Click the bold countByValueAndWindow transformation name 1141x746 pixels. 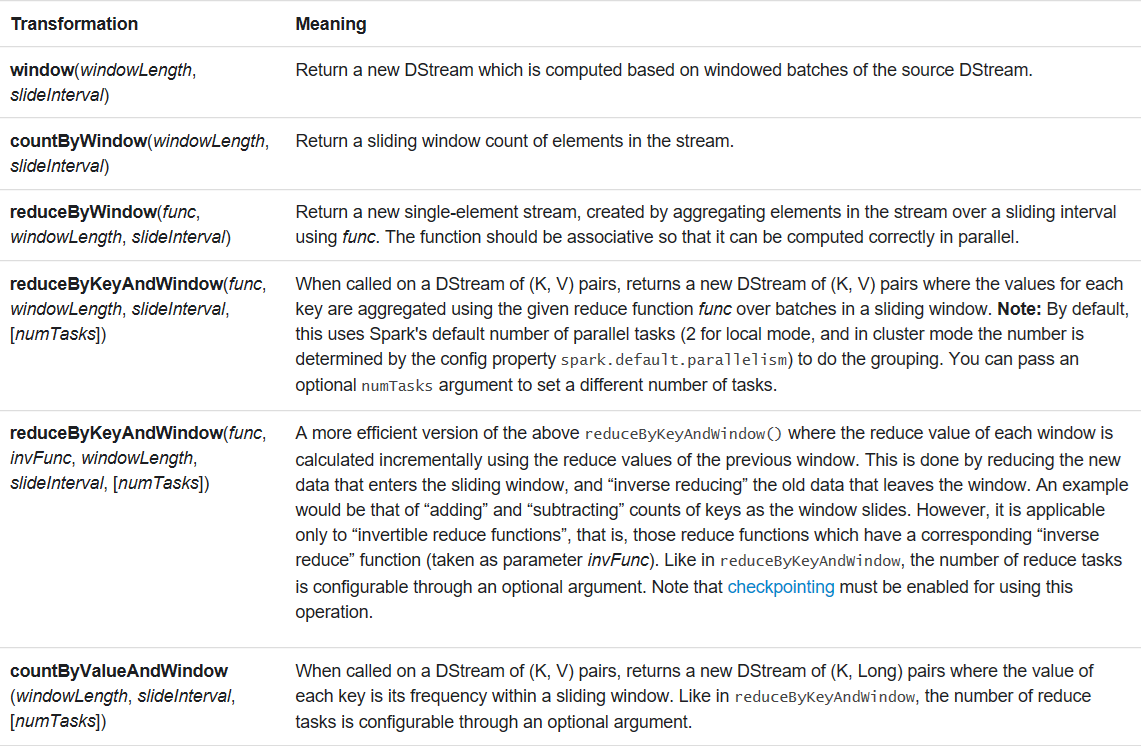(x=119, y=671)
